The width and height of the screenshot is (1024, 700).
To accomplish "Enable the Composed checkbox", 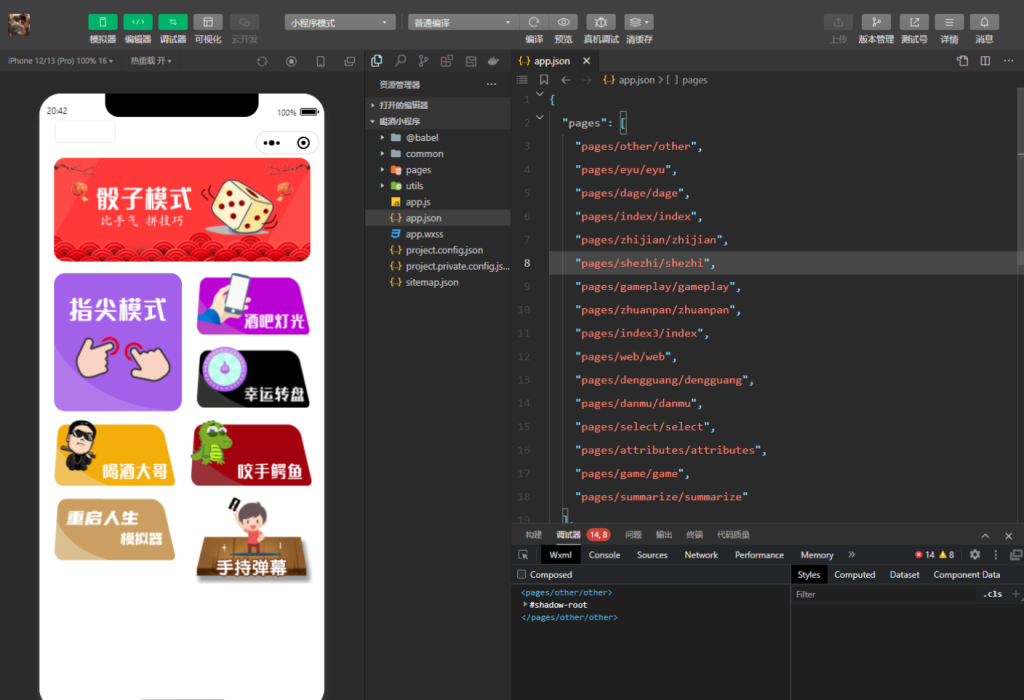I will click(x=521, y=575).
